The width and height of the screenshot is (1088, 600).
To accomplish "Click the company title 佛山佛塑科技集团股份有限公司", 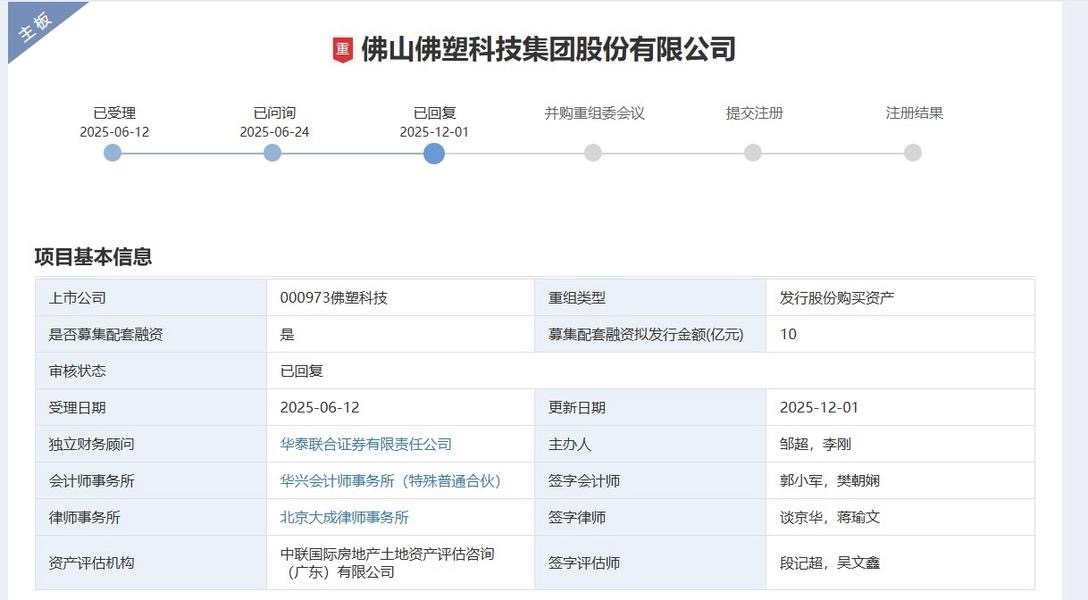I will (548, 49).
